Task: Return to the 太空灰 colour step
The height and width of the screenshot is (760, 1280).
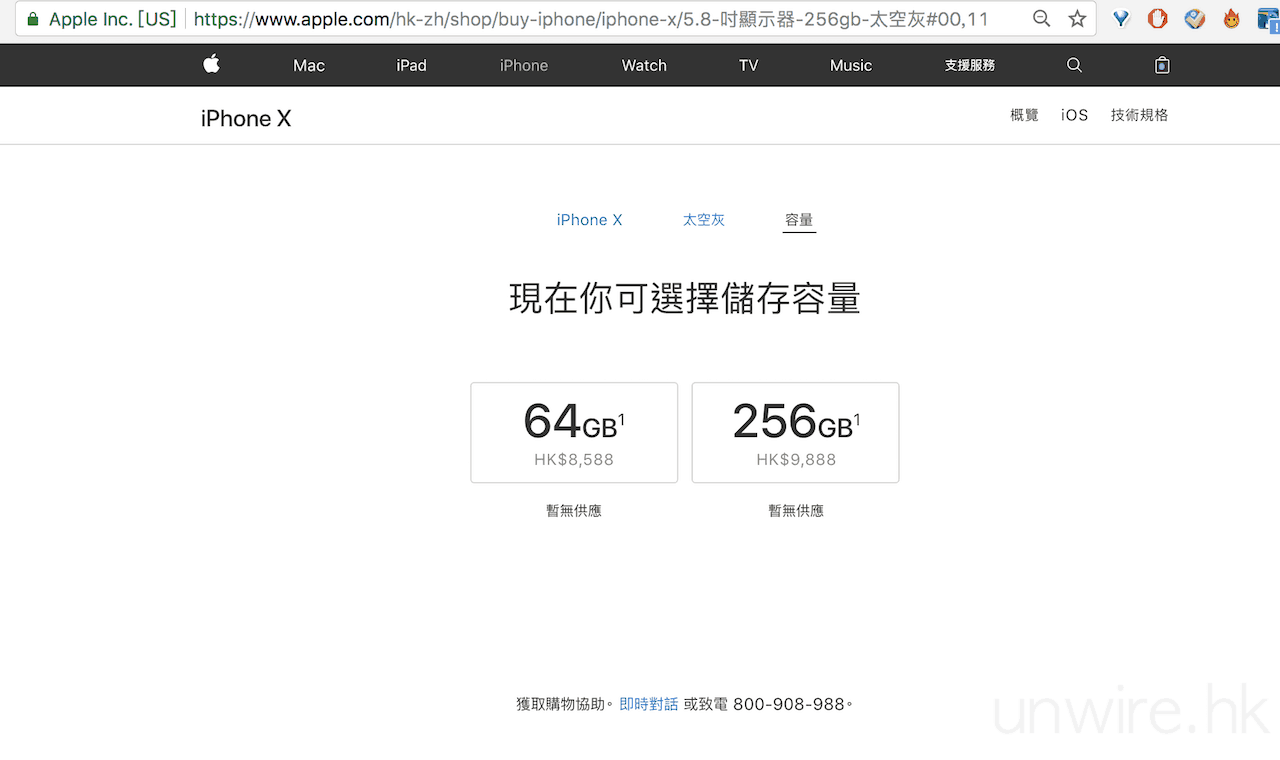Action: [x=703, y=220]
